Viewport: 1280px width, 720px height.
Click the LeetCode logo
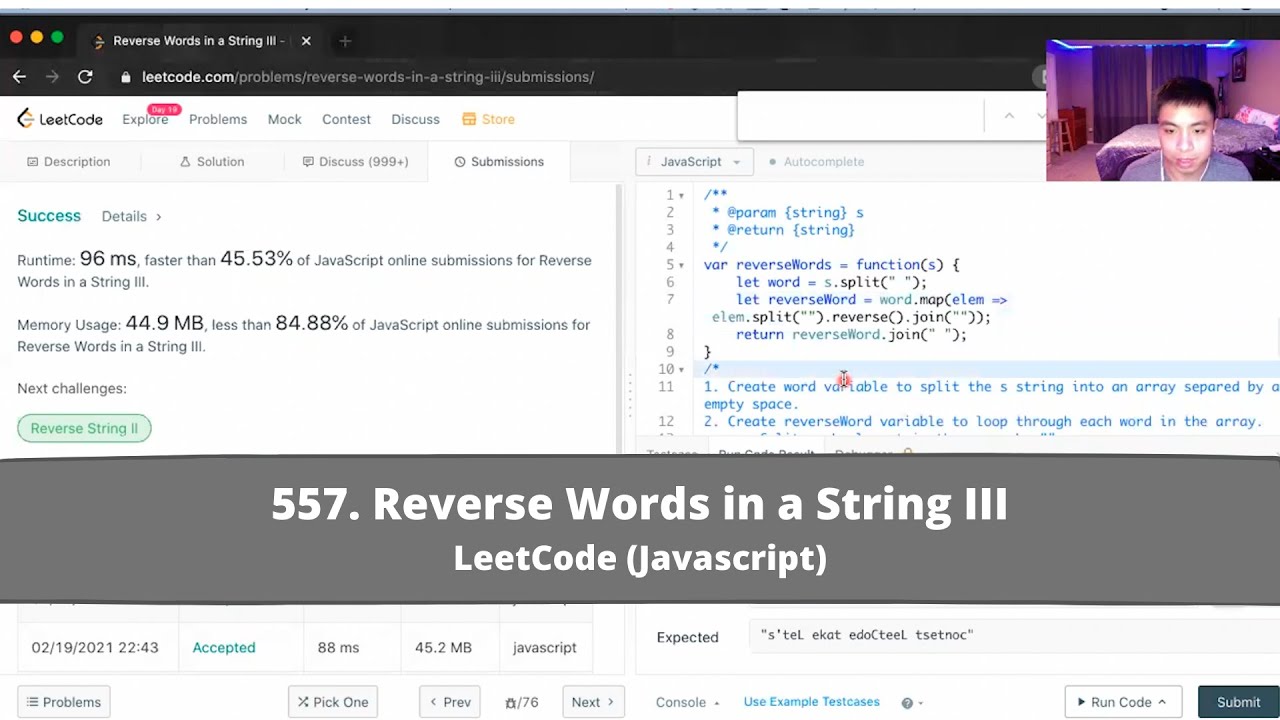tap(60, 119)
